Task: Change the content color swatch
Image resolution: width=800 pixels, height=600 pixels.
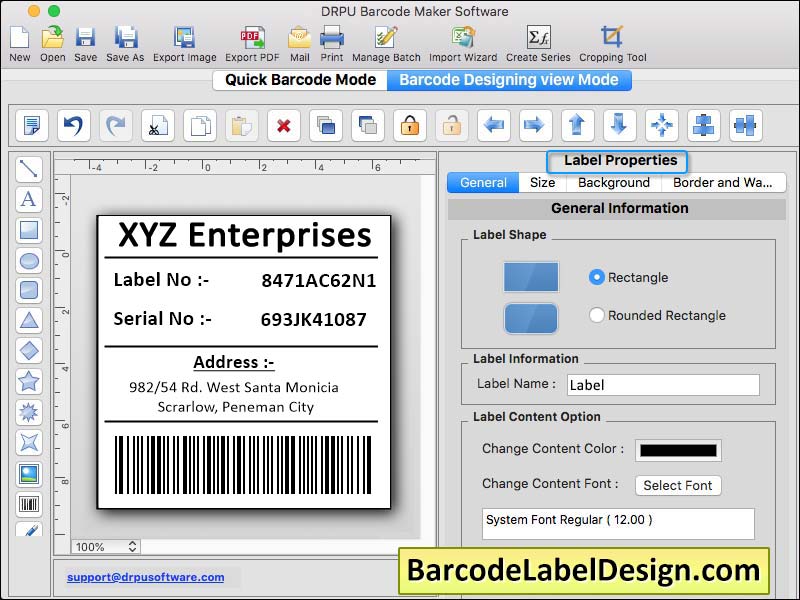Action: [x=676, y=449]
